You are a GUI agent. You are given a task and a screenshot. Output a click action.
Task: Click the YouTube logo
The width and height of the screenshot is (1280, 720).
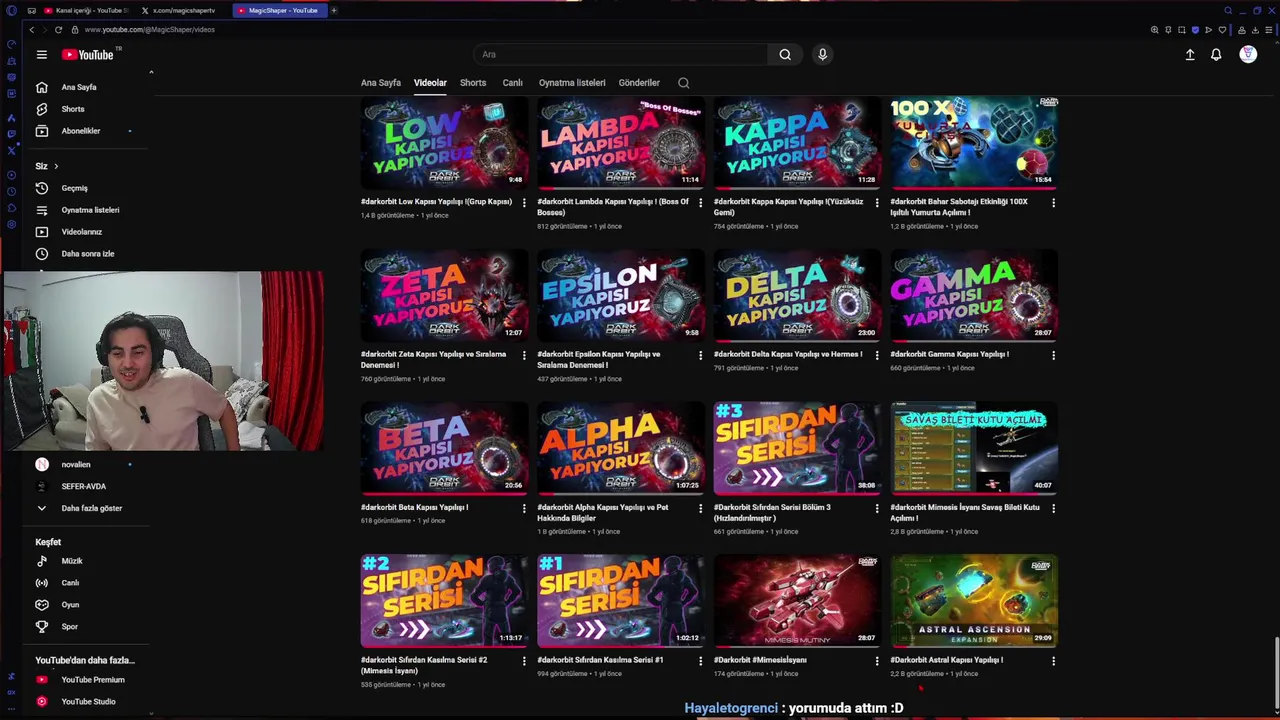pyautogui.click(x=89, y=55)
